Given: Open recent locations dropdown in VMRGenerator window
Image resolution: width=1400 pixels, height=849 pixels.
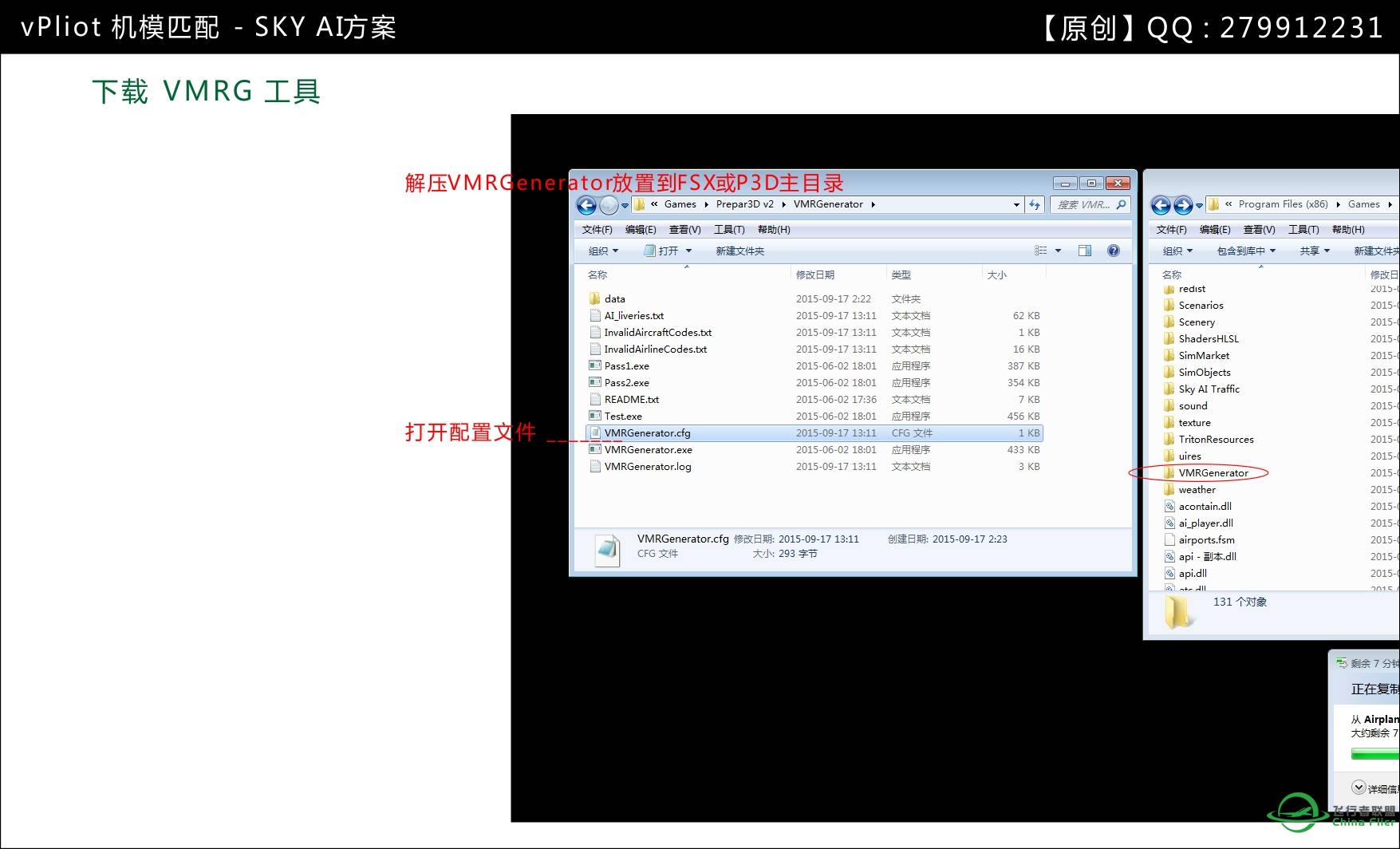Looking at the screenshot, I should (625, 205).
